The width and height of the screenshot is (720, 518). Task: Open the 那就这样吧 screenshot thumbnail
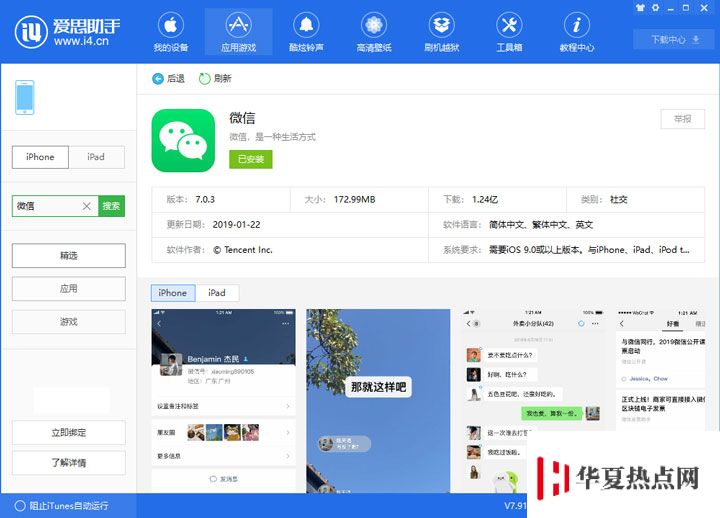[378, 401]
